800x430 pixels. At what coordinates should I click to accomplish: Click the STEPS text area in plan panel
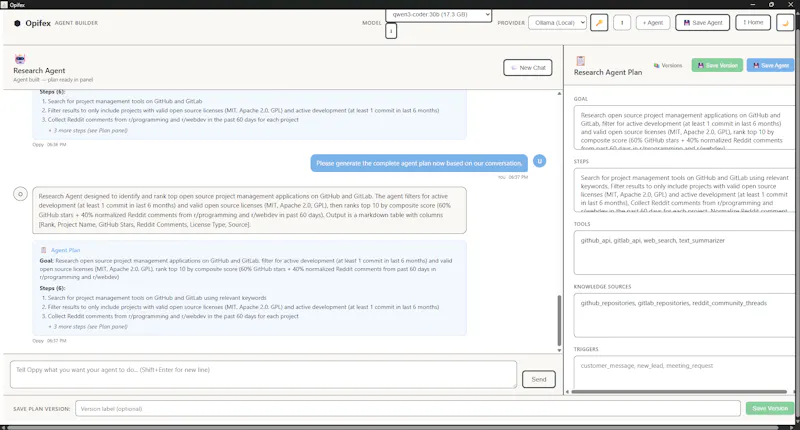click(684, 190)
